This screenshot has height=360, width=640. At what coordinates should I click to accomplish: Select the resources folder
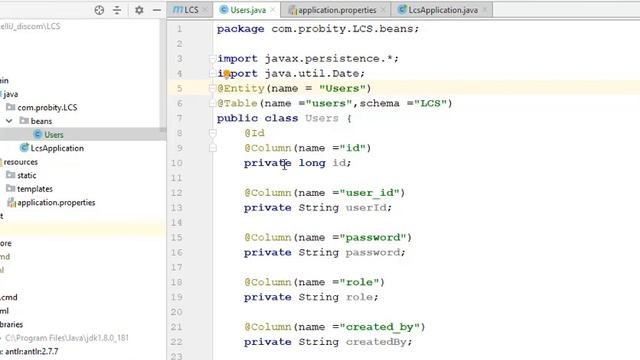pyautogui.click(x=20, y=162)
